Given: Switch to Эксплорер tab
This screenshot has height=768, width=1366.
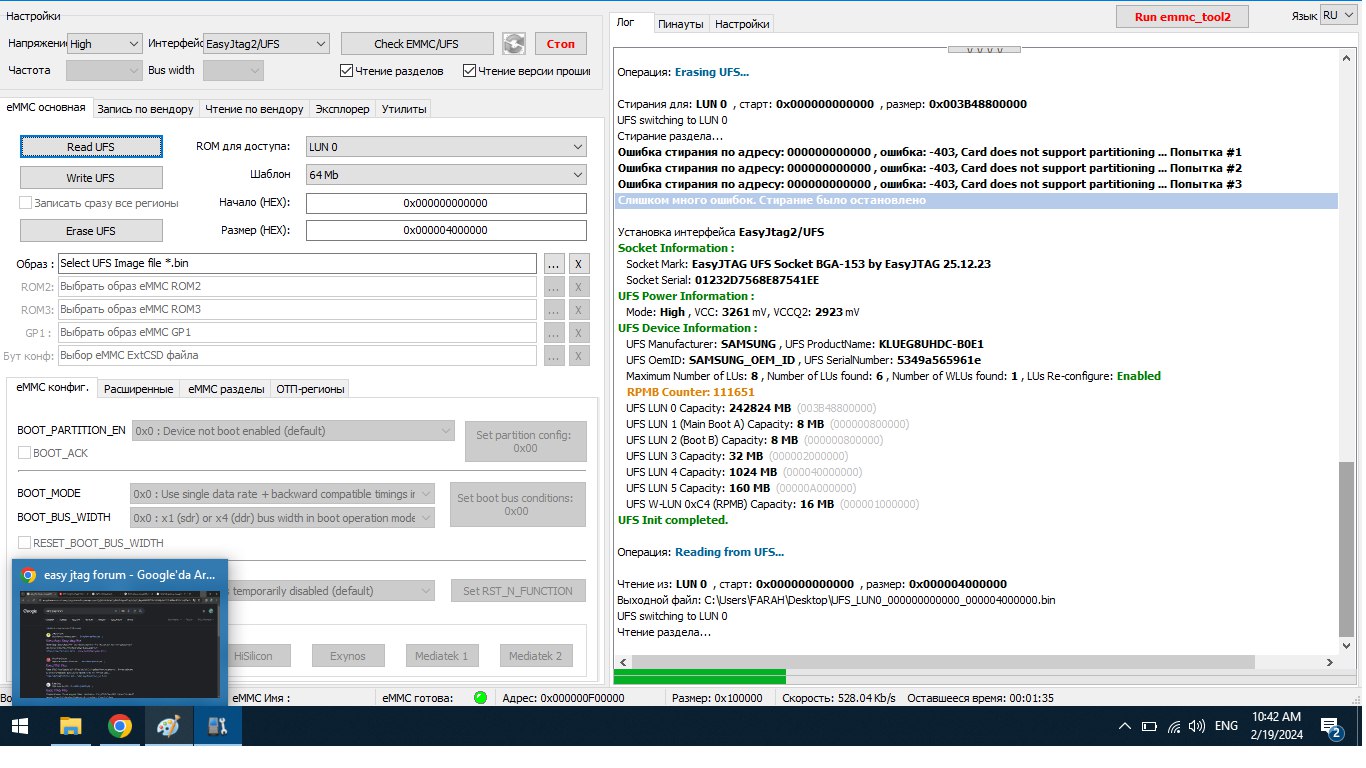Looking at the screenshot, I should 342,109.
